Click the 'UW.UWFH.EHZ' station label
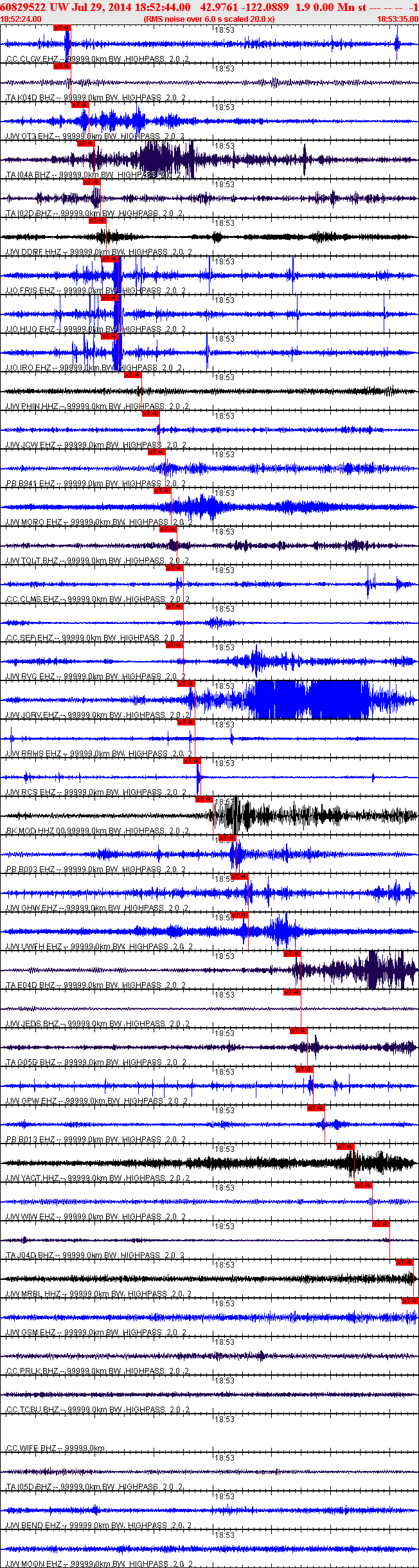 pos(35,947)
